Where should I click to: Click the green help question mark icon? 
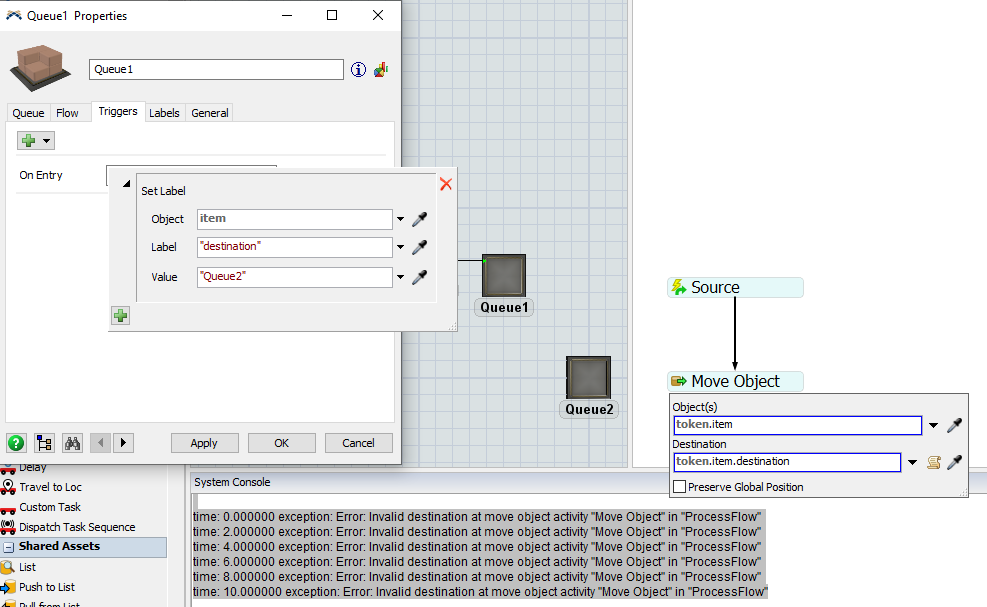[x=16, y=443]
